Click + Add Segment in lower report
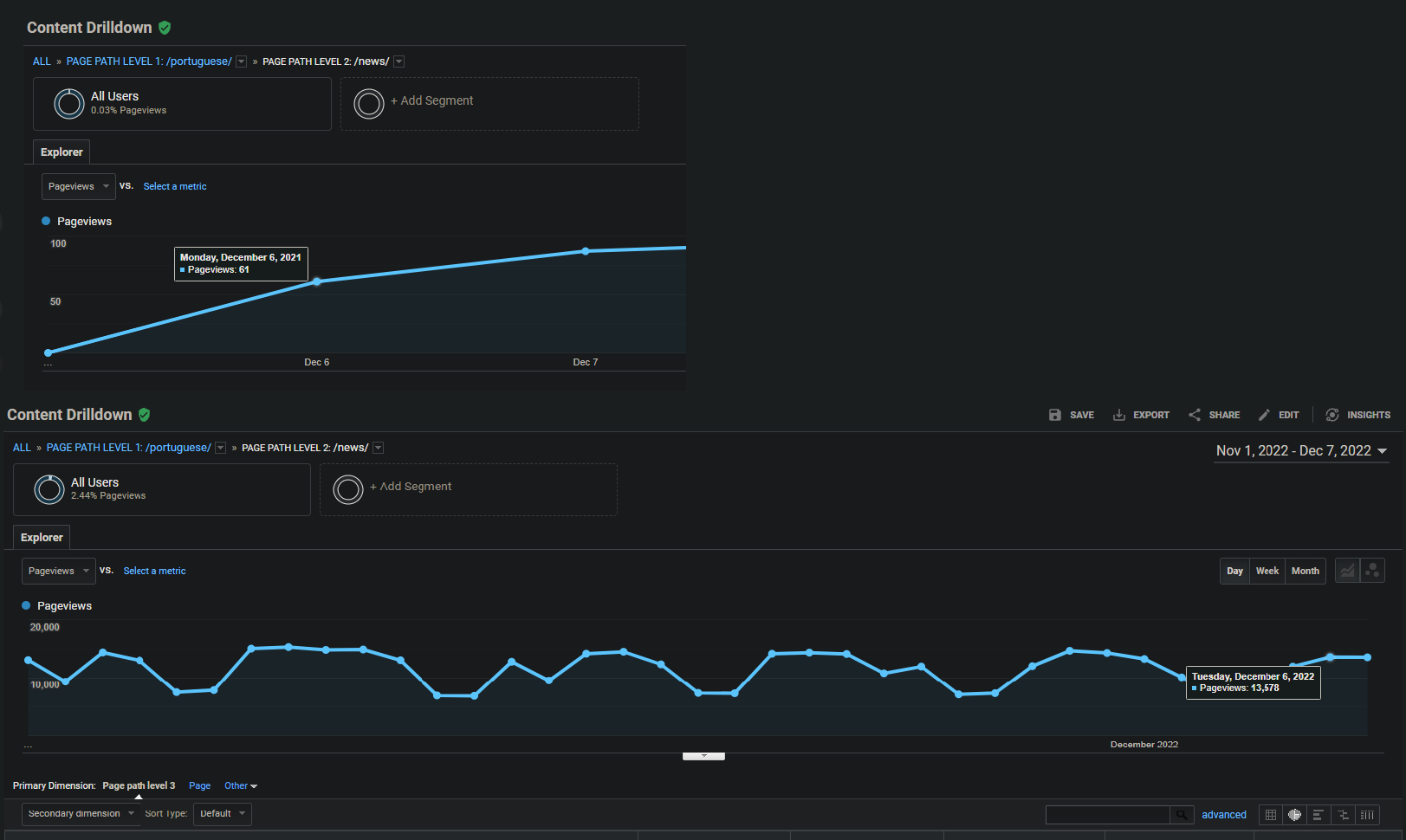Viewport: 1406px width, 840px height. click(411, 487)
